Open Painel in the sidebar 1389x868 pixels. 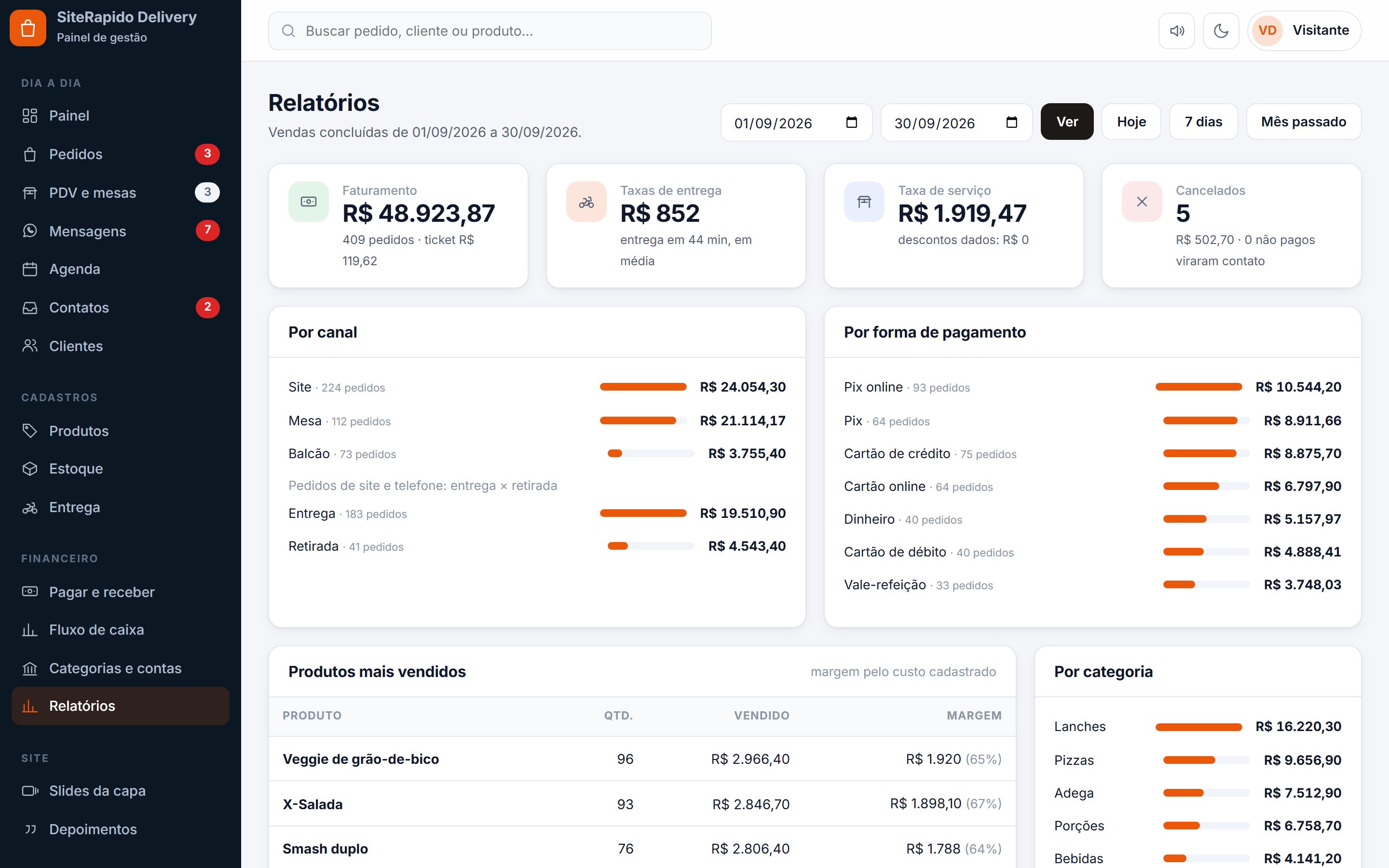120,115
